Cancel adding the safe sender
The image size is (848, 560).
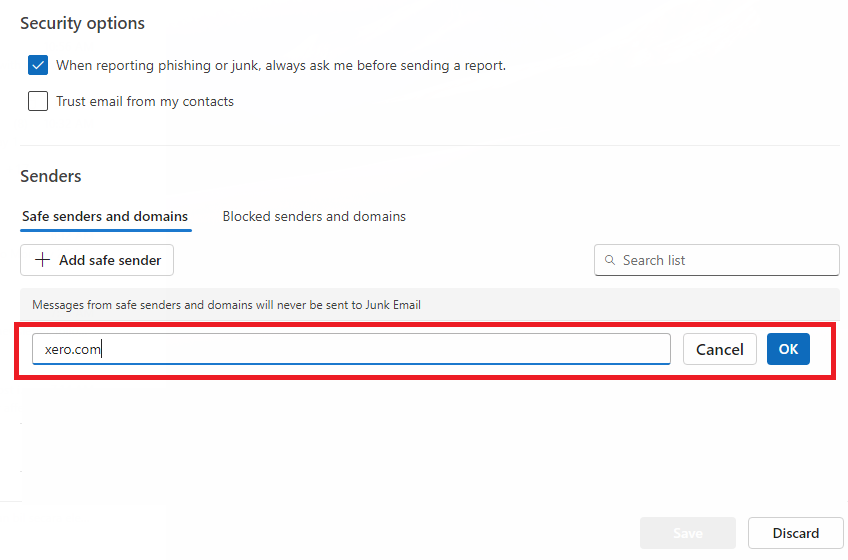[x=719, y=349]
